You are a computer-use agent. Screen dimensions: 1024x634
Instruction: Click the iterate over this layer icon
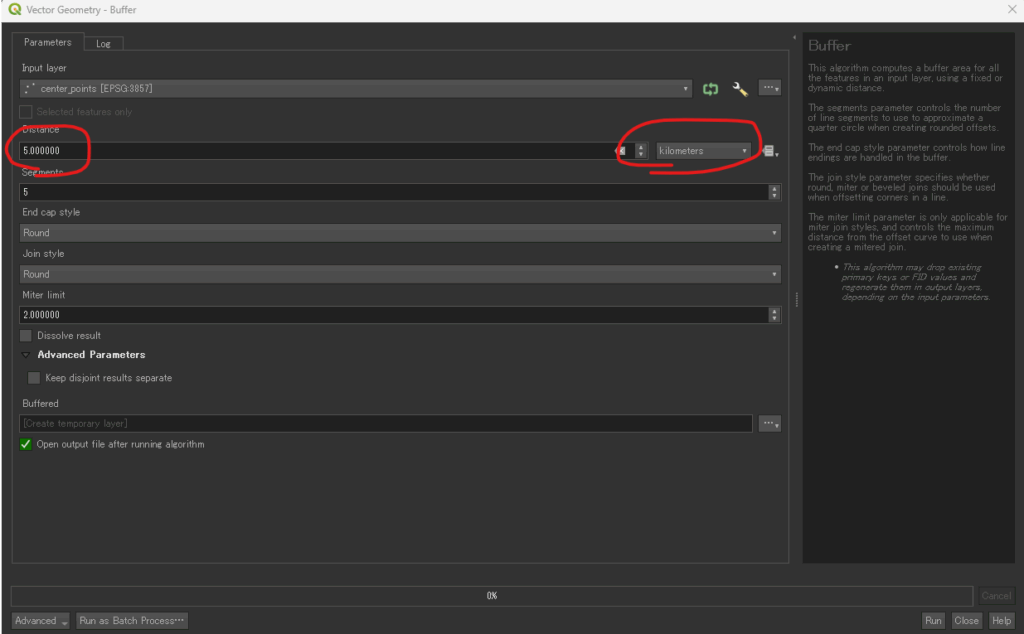[x=711, y=89]
